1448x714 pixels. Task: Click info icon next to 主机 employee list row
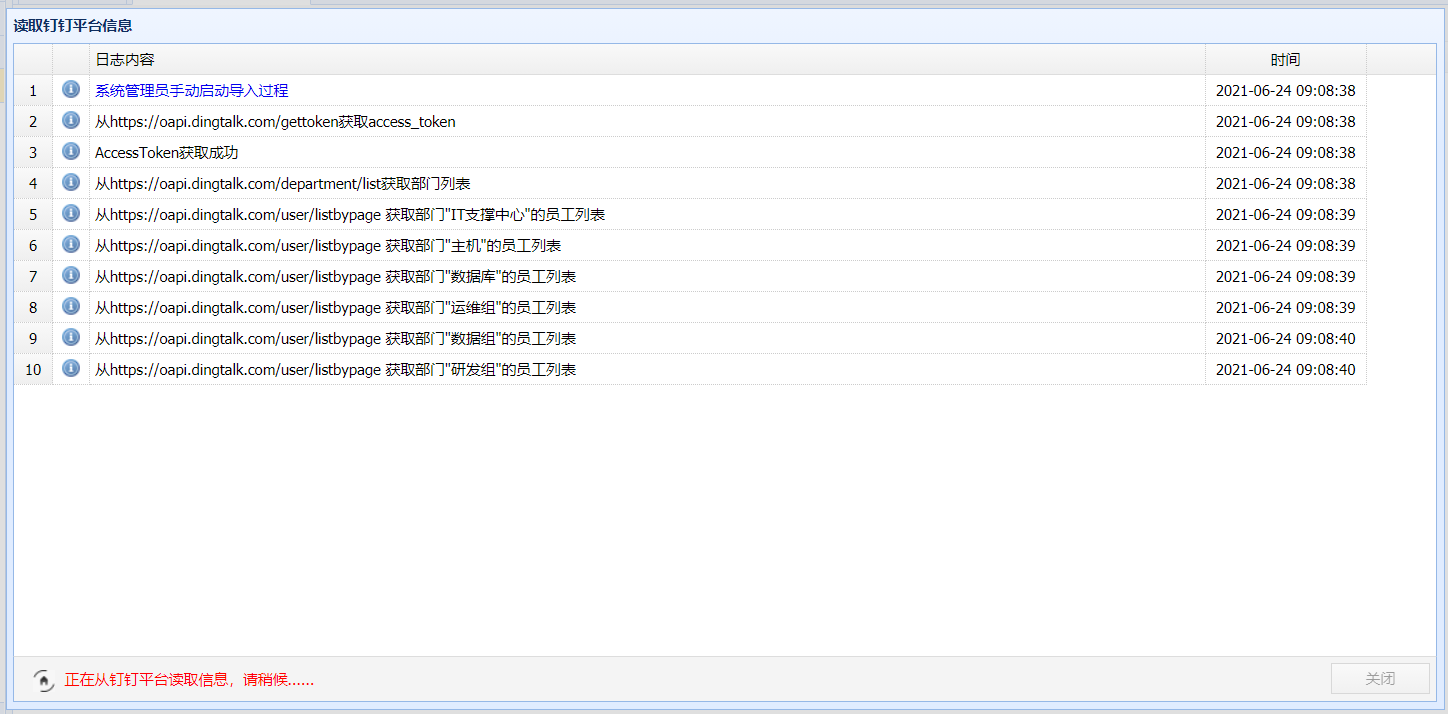pos(71,244)
